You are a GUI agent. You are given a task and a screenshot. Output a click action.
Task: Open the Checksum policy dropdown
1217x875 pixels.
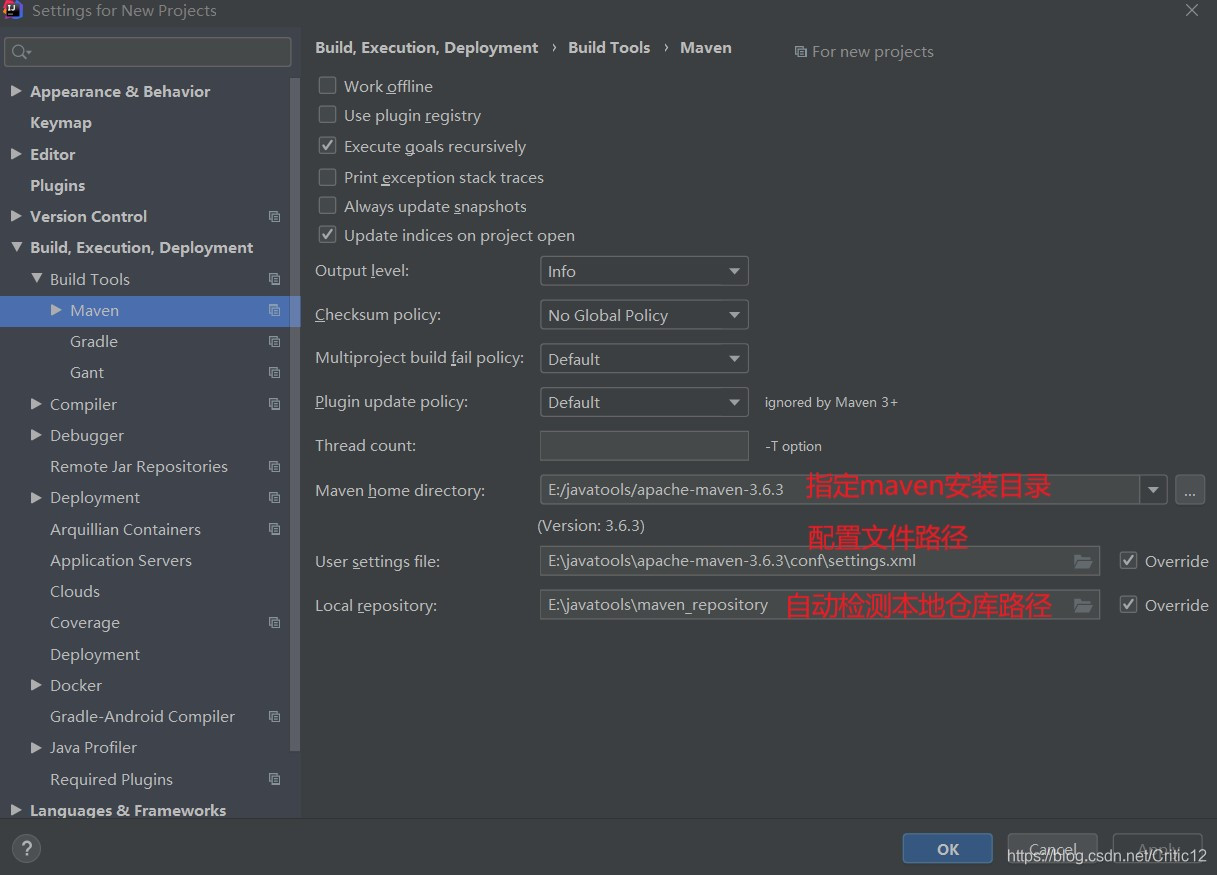coord(644,315)
